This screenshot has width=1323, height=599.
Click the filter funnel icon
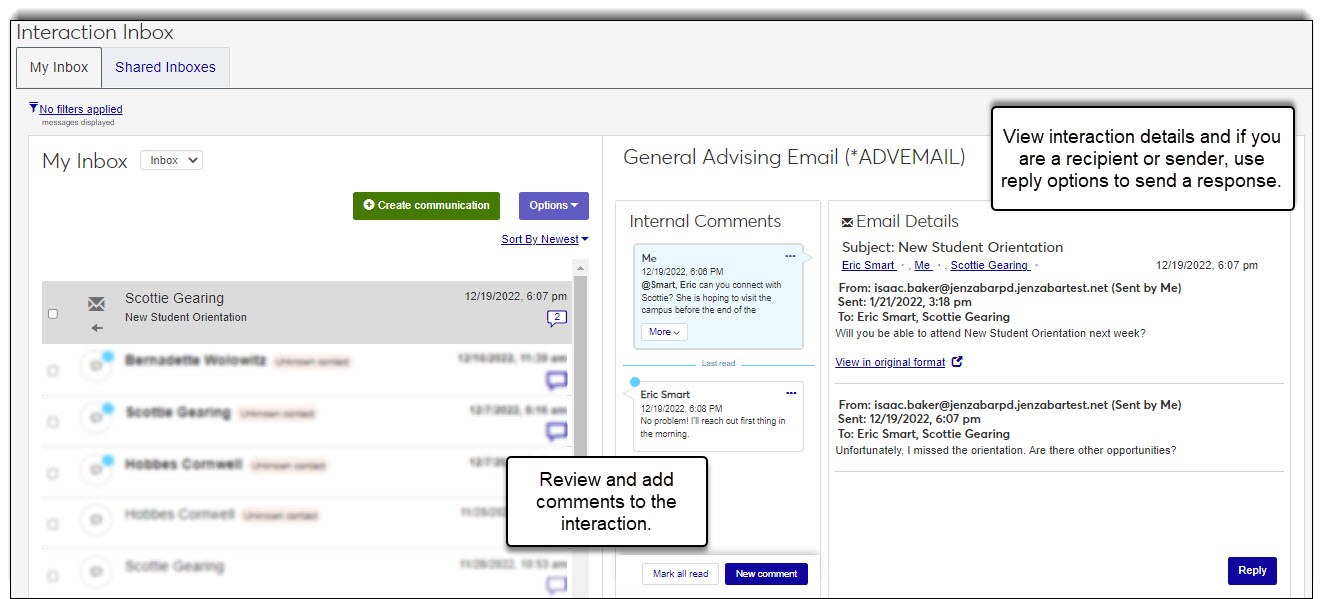point(33,108)
